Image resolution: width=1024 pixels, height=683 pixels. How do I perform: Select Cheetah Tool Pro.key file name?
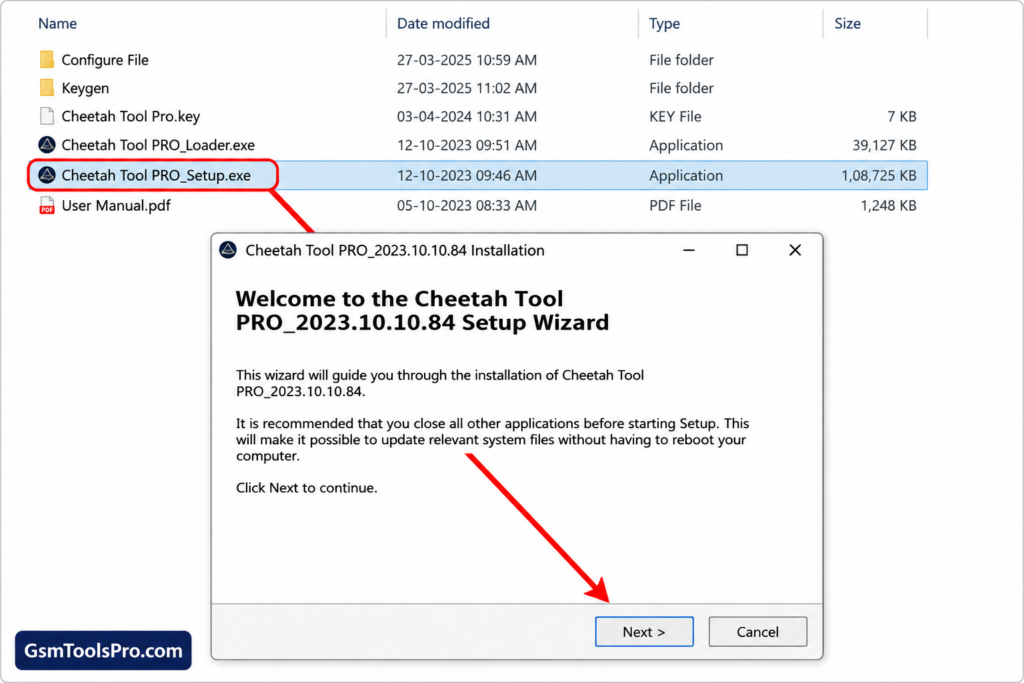pyautogui.click(x=131, y=116)
